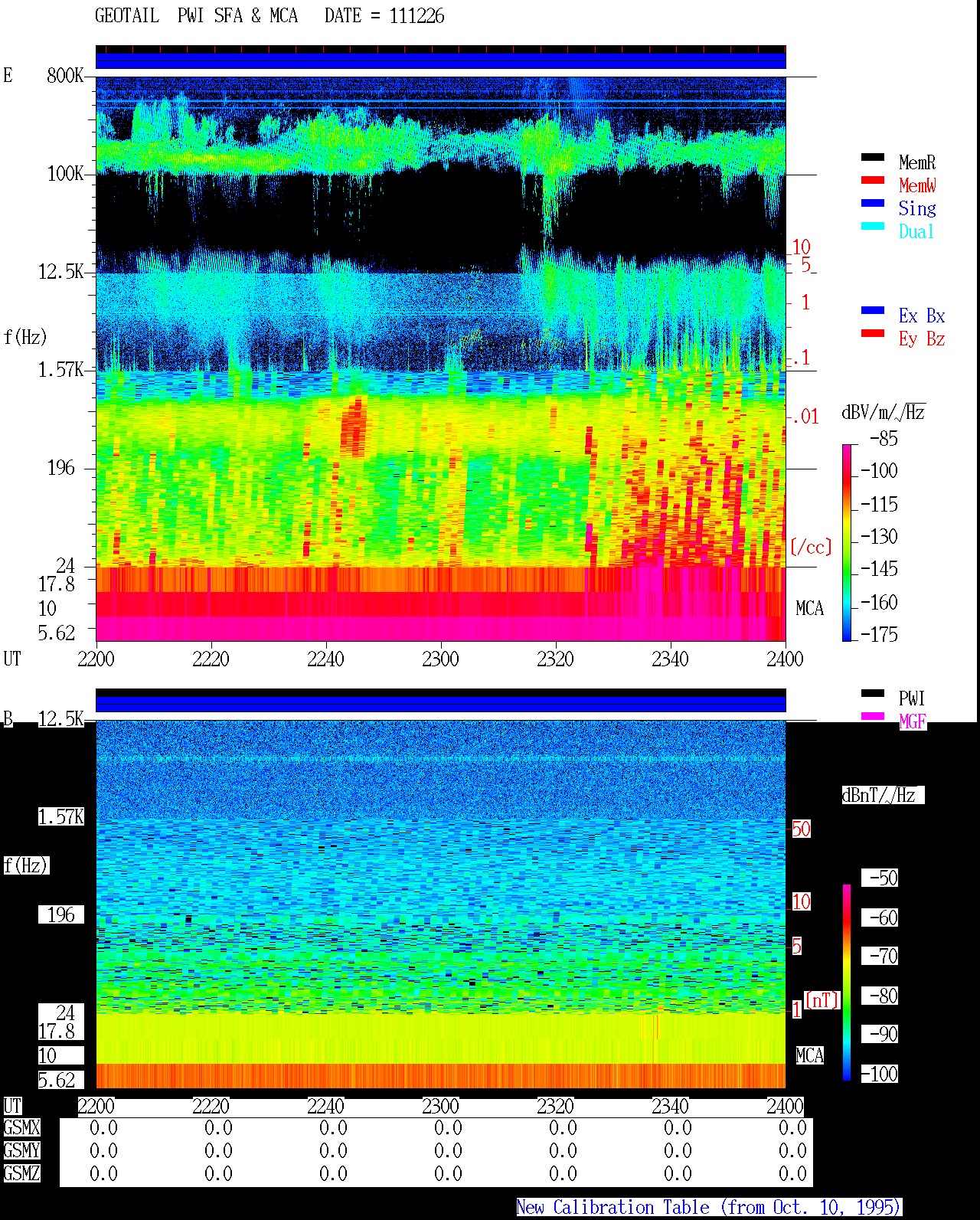Image resolution: width=980 pixels, height=1220 pixels.
Task: Click the -85 color scale value
Action: tap(884, 439)
